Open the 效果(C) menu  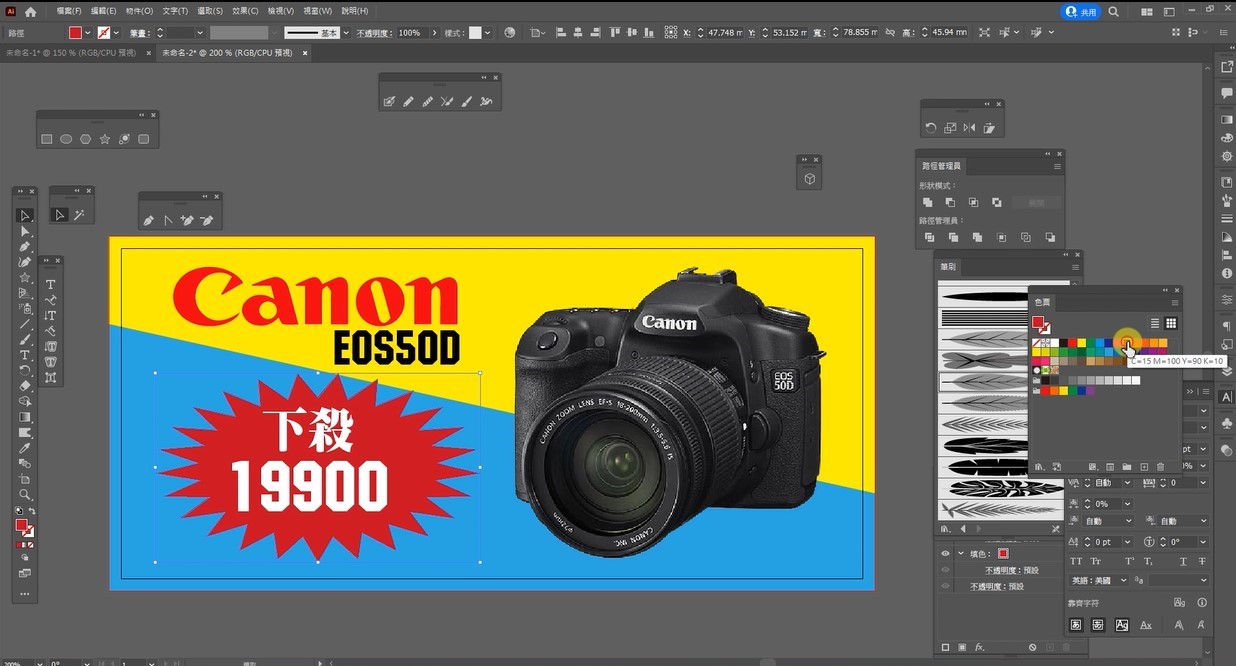coord(244,11)
